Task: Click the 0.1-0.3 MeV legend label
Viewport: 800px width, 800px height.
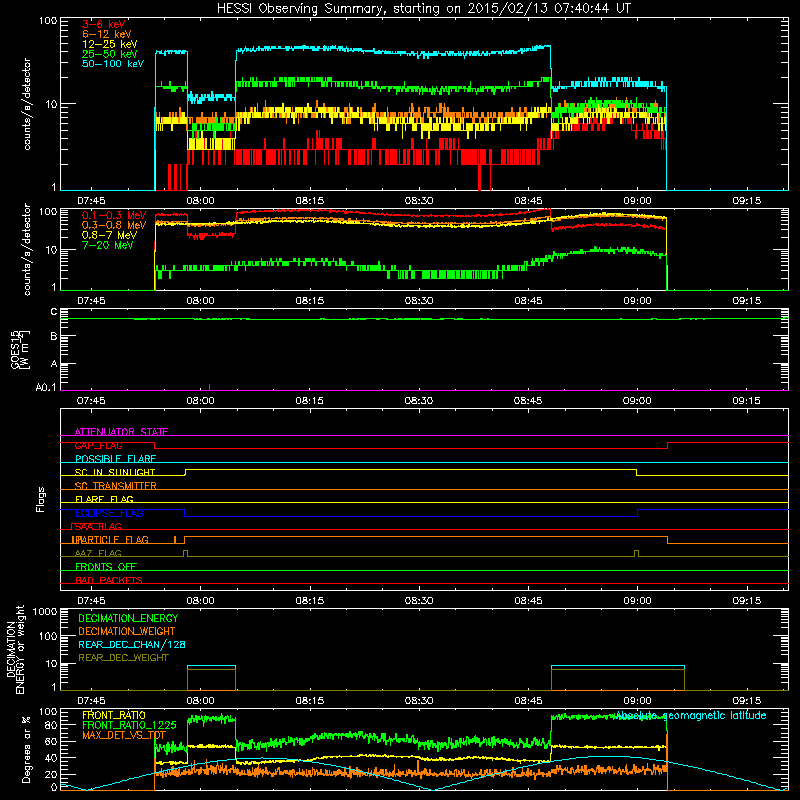Action: 114,215
